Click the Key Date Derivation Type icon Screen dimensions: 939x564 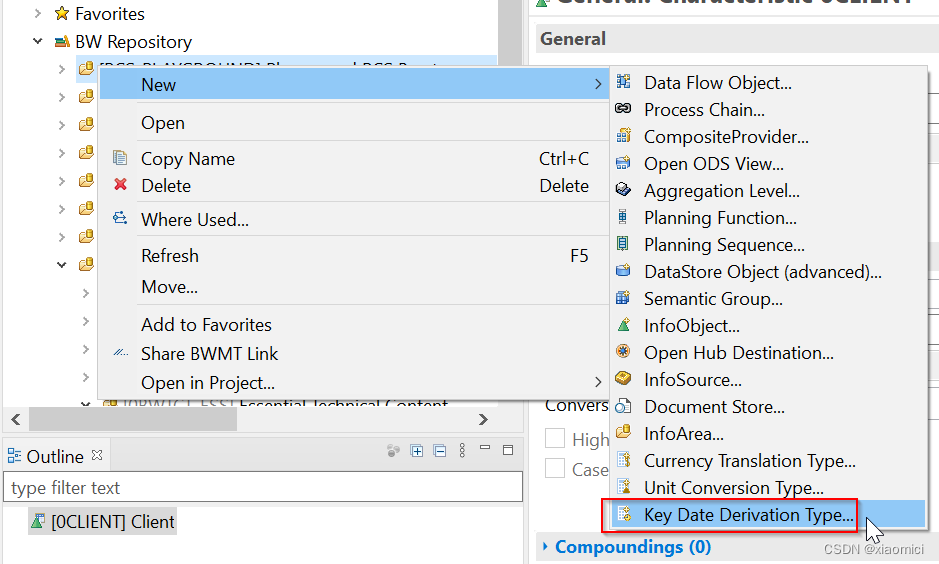tap(624, 514)
